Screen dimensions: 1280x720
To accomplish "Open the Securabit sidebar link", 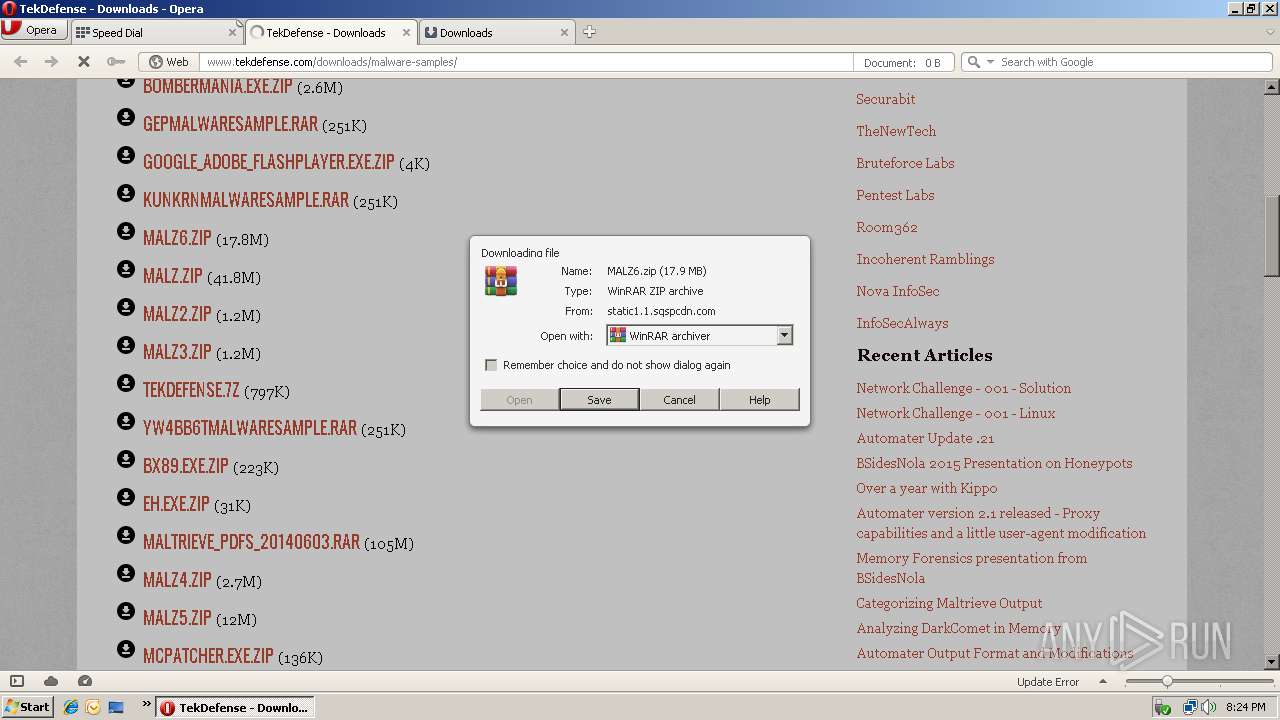I will coord(885,99).
